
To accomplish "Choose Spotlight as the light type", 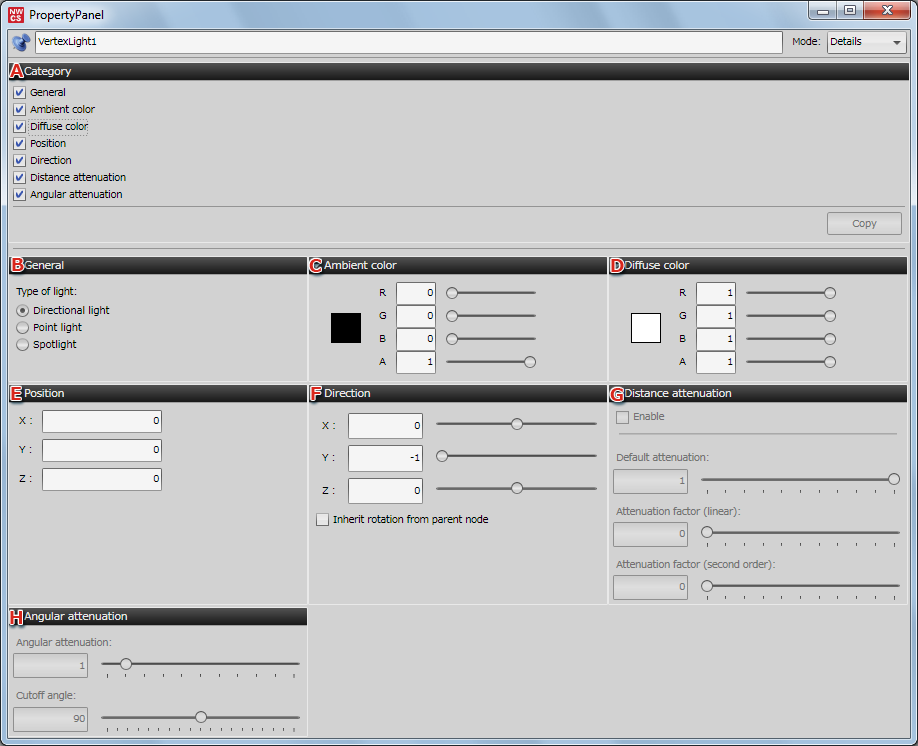I will point(23,344).
